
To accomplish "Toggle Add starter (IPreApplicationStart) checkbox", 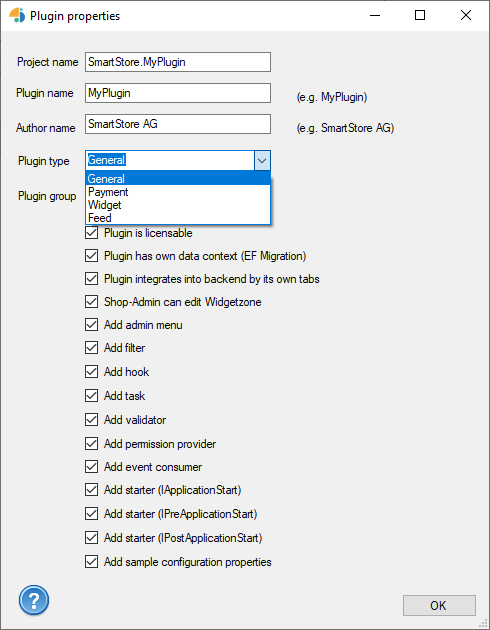I will (92, 513).
